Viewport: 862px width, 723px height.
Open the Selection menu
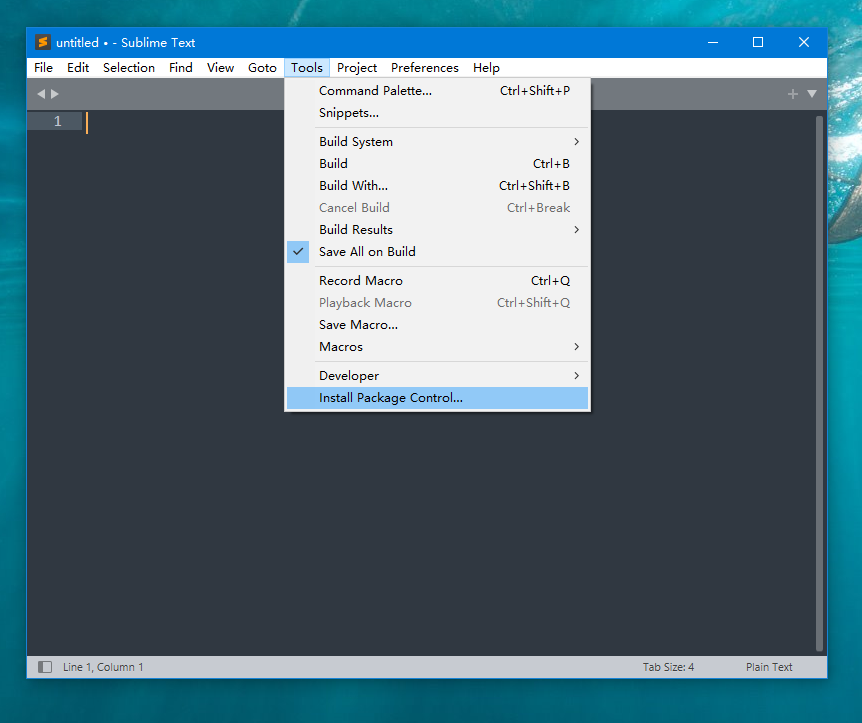pos(129,68)
